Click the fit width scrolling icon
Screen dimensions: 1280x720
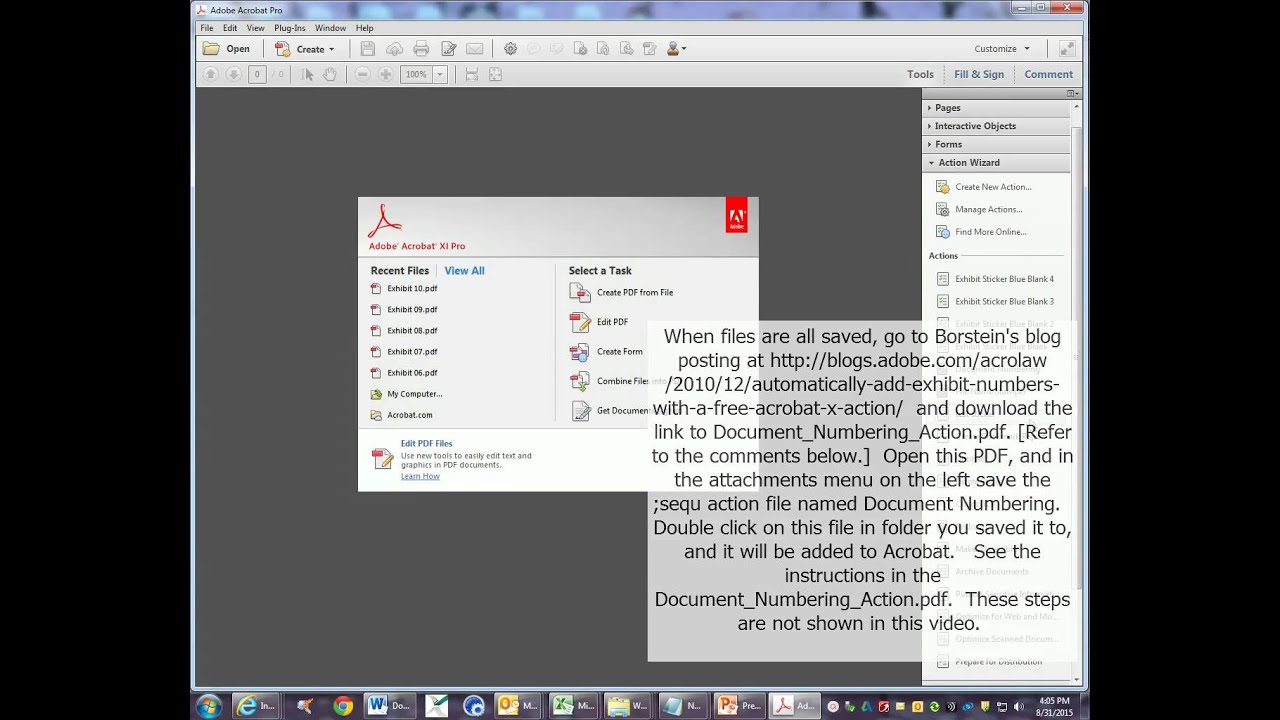pyautogui.click(x=472, y=75)
